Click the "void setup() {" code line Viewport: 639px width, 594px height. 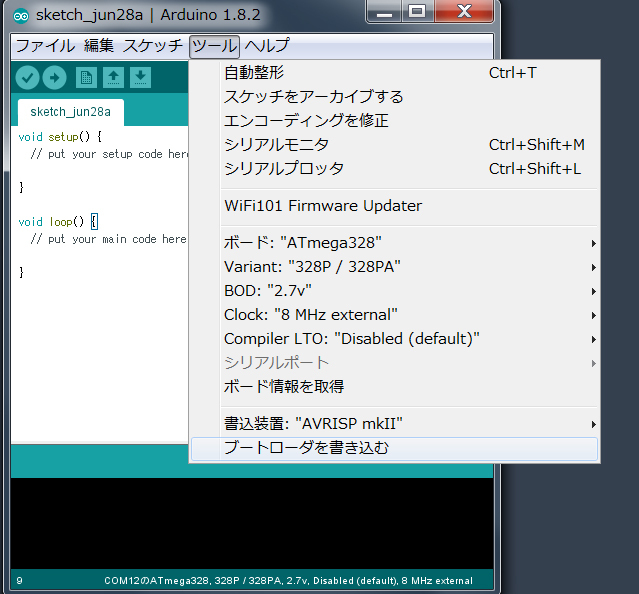(60, 137)
